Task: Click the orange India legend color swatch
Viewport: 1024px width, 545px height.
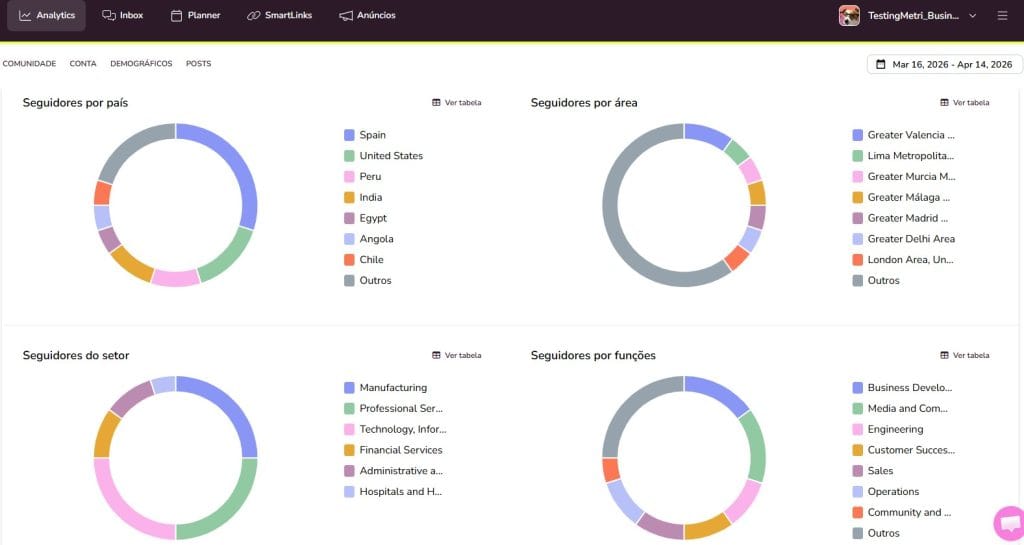Action: 349,197
